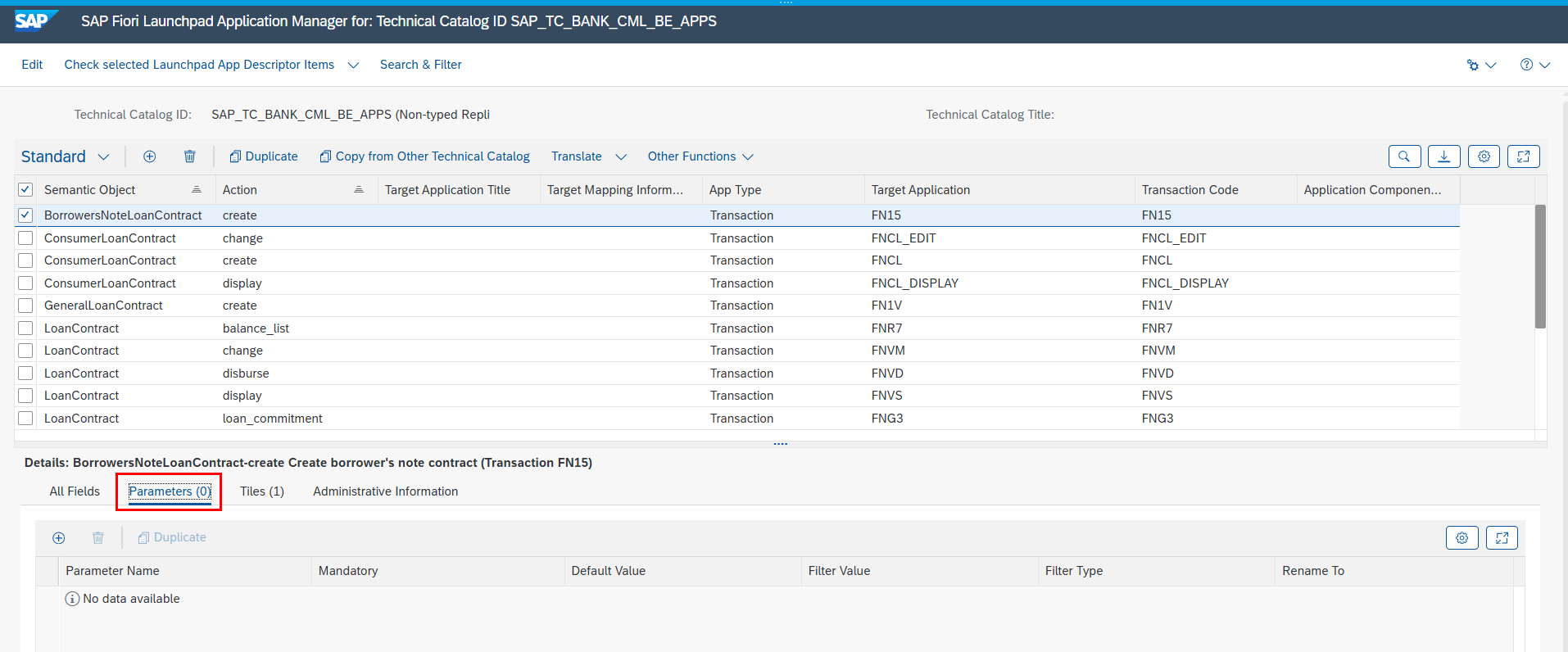The image size is (1568, 652).
Task: Open Search & Filter
Action: pos(421,65)
